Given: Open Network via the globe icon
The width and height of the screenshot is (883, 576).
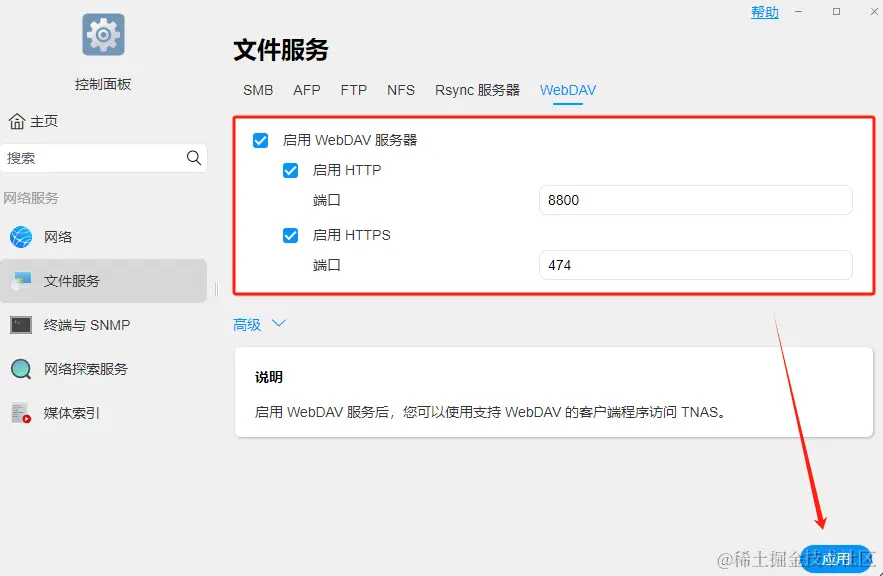Looking at the screenshot, I should pos(21,237).
